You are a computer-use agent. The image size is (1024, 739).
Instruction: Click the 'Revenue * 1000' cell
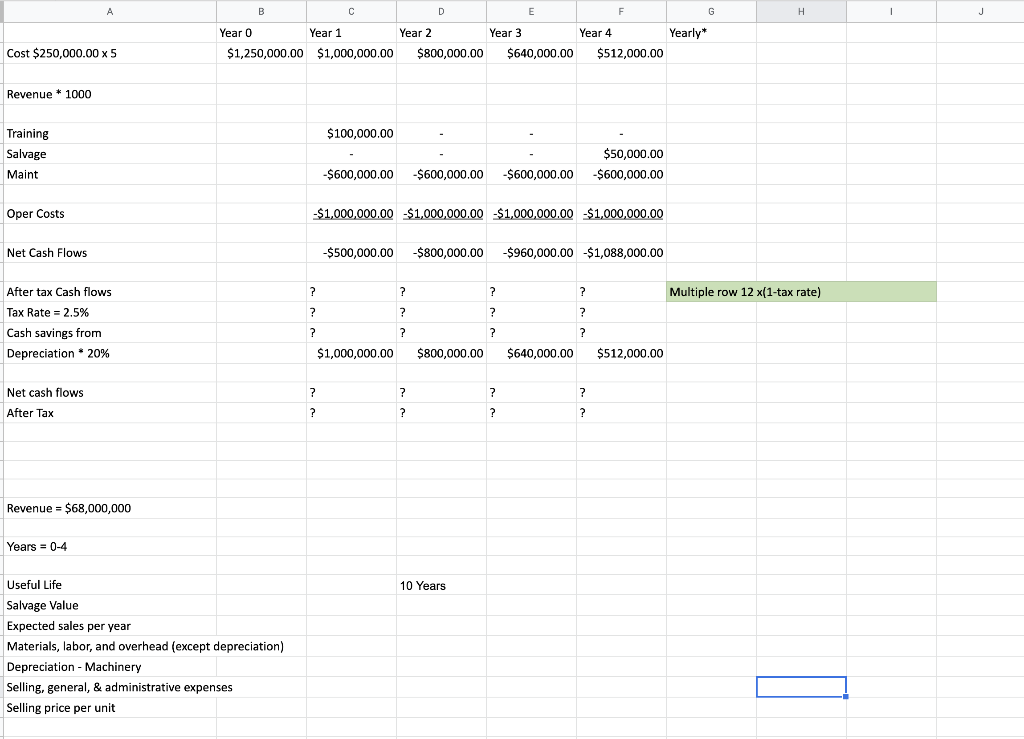point(110,94)
